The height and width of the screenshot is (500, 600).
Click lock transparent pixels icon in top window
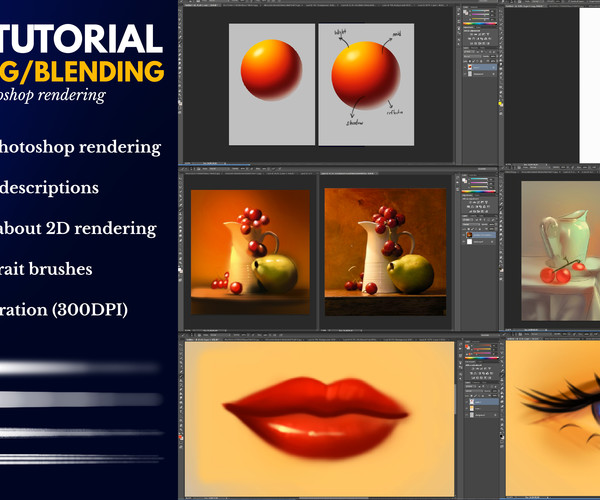(470, 61)
